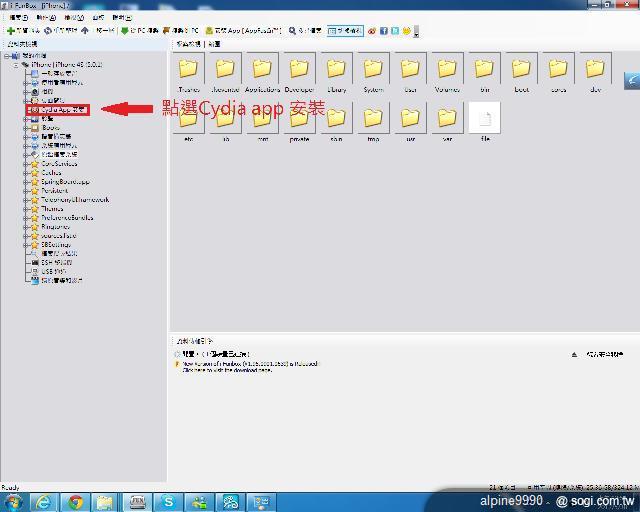Open the bin folder icon
640x512 pixels.
484,68
